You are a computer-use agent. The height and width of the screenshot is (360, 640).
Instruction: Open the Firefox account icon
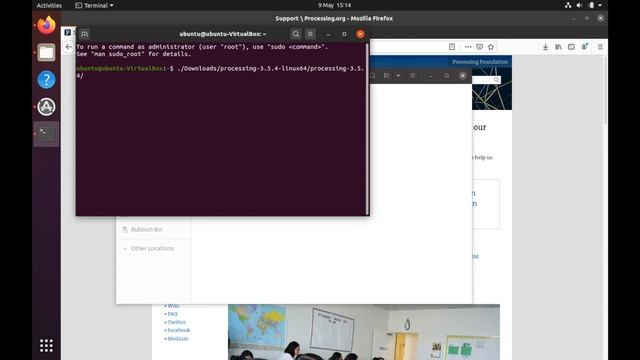point(585,47)
